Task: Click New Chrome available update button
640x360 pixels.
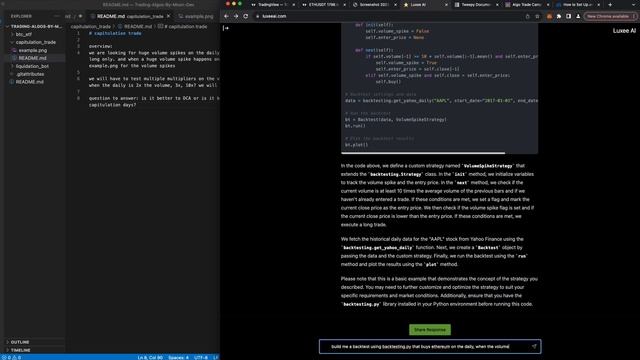Action: click(610, 16)
